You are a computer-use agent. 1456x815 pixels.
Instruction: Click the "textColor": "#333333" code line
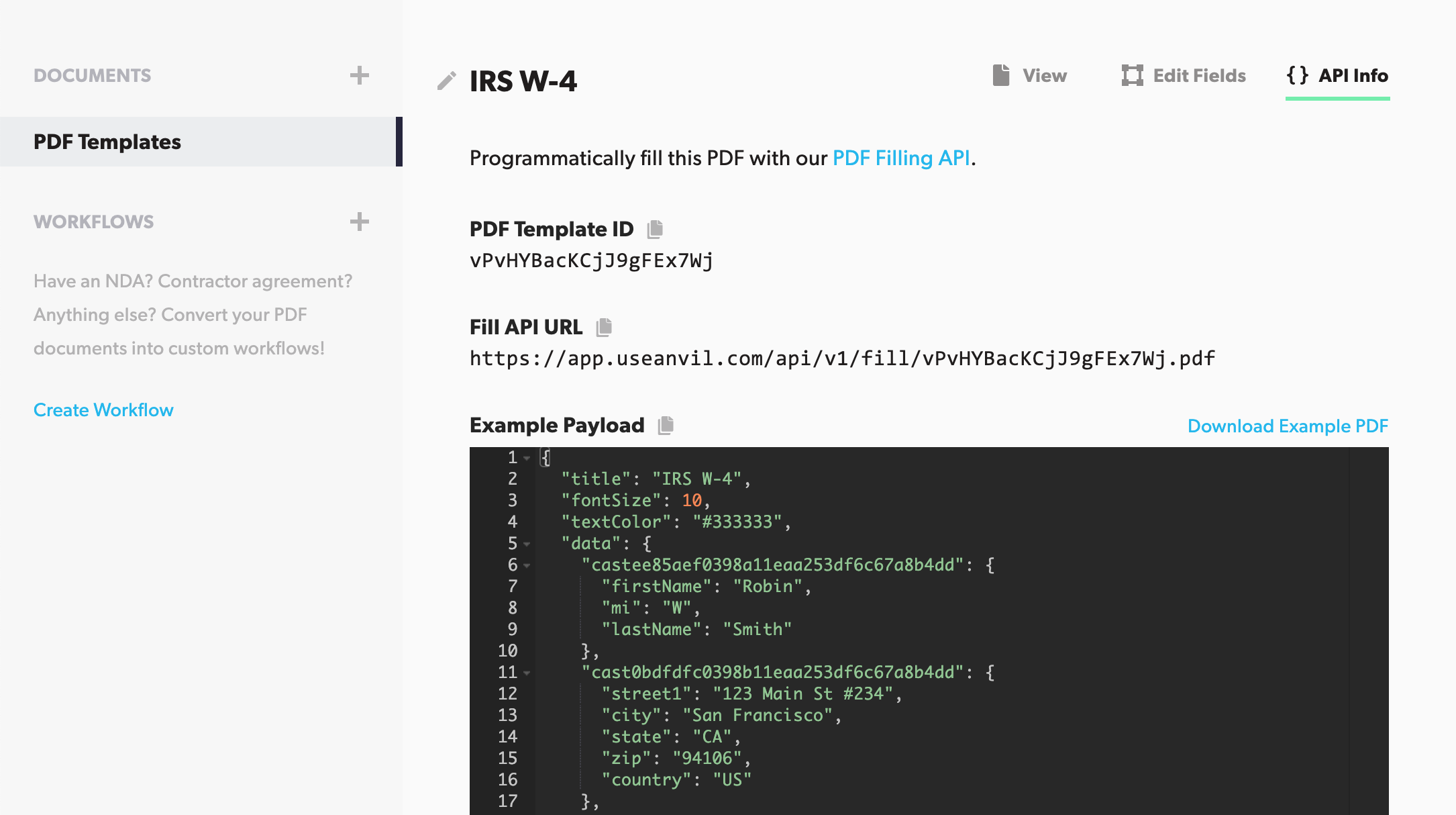pyautogui.click(x=676, y=522)
